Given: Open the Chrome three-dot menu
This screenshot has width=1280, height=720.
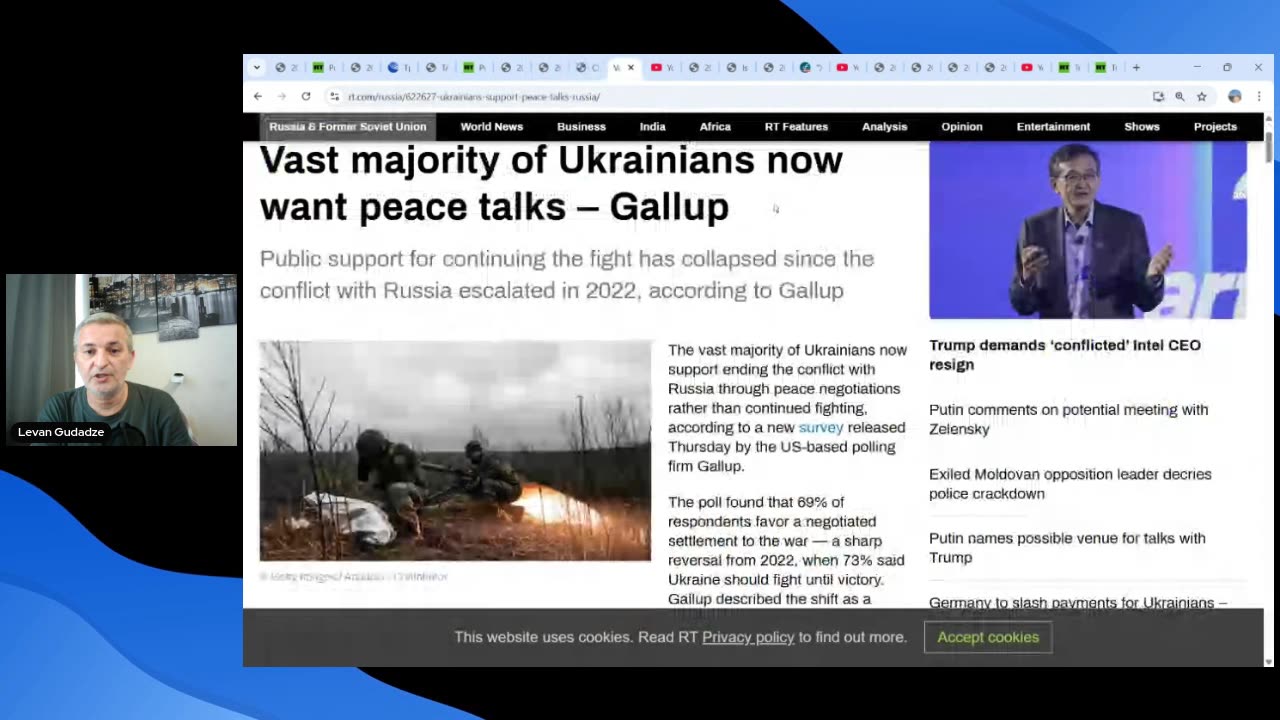Looking at the screenshot, I should pyautogui.click(x=1258, y=97).
